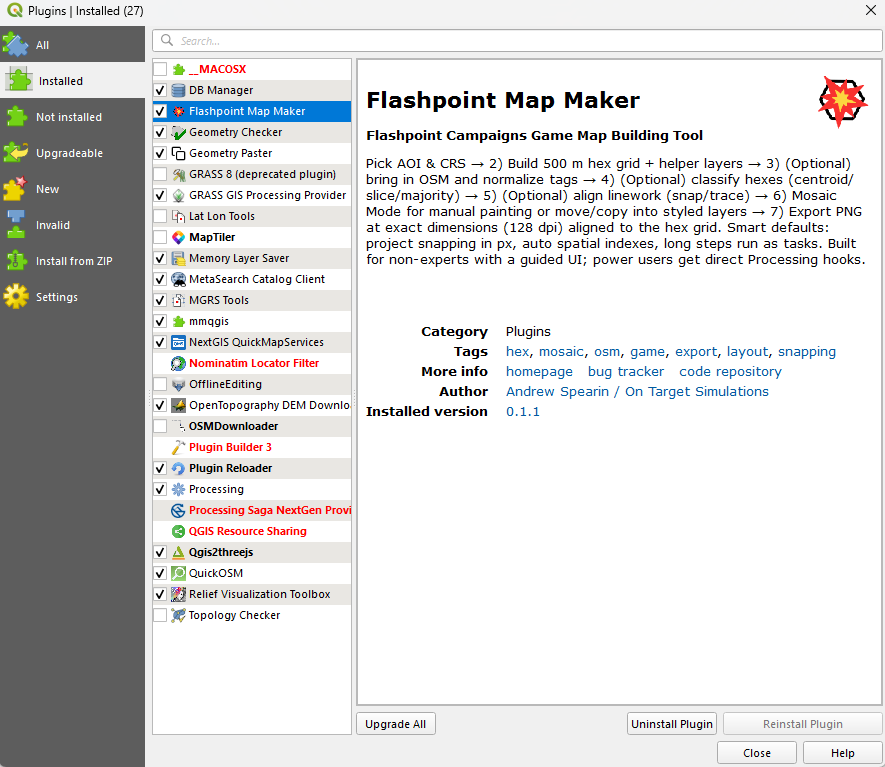This screenshot has width=885, height=767.
Task: Switch to the All plugins tab
Action: [x=72, y=45]
